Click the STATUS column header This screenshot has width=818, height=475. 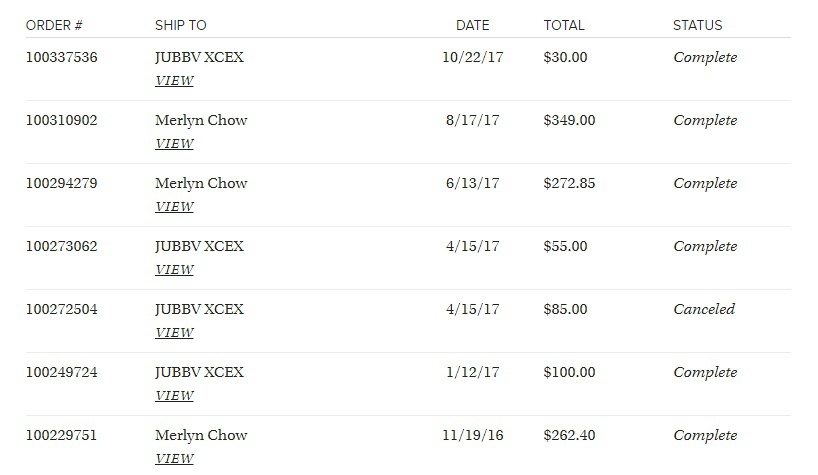pyautogui.click(x=697, y=25)
